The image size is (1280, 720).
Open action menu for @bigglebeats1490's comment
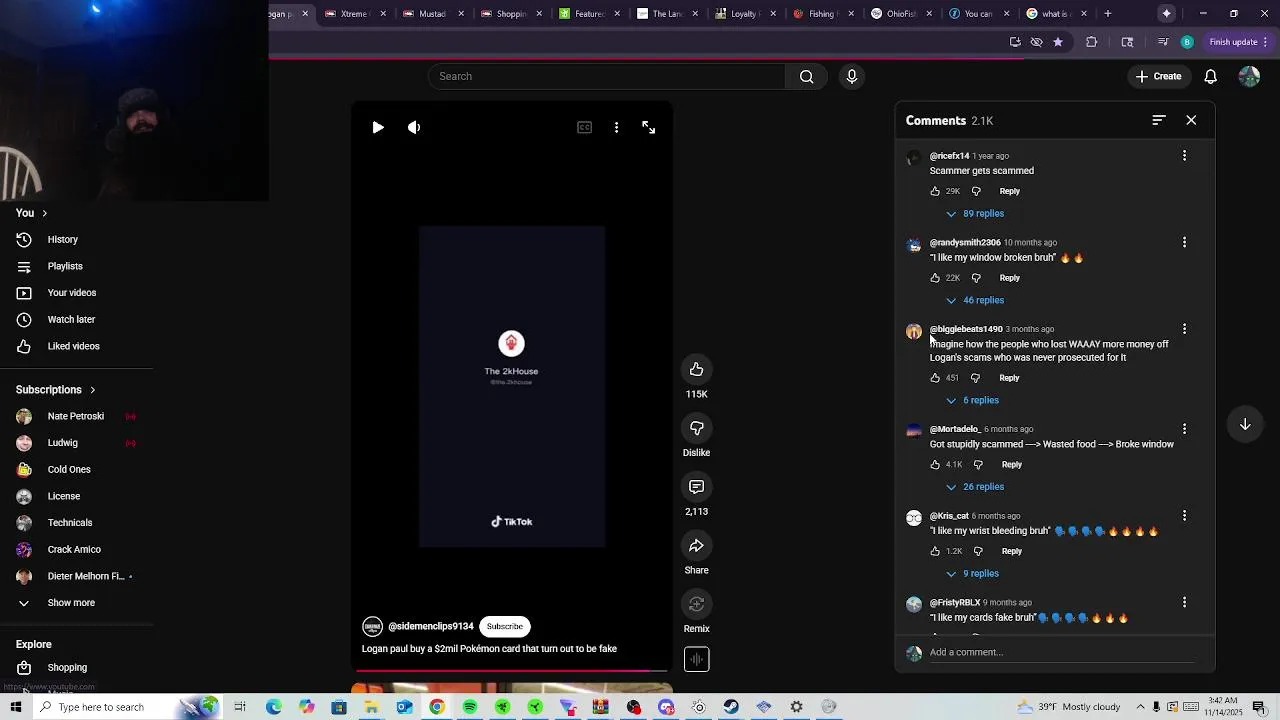point(1184,329)
